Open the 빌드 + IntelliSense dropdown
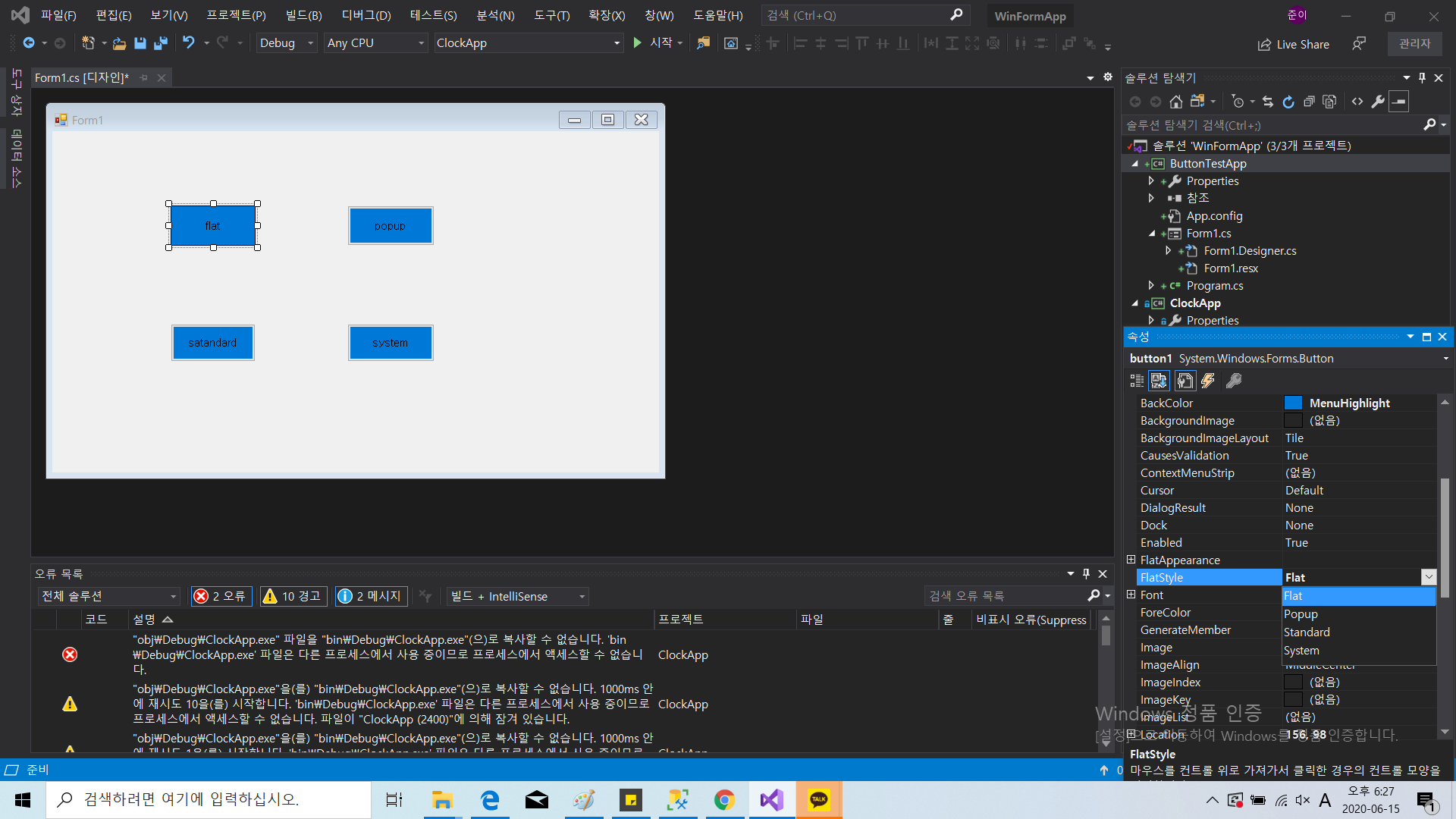Viewport: 1456px width, 819px height. point(517,597)
